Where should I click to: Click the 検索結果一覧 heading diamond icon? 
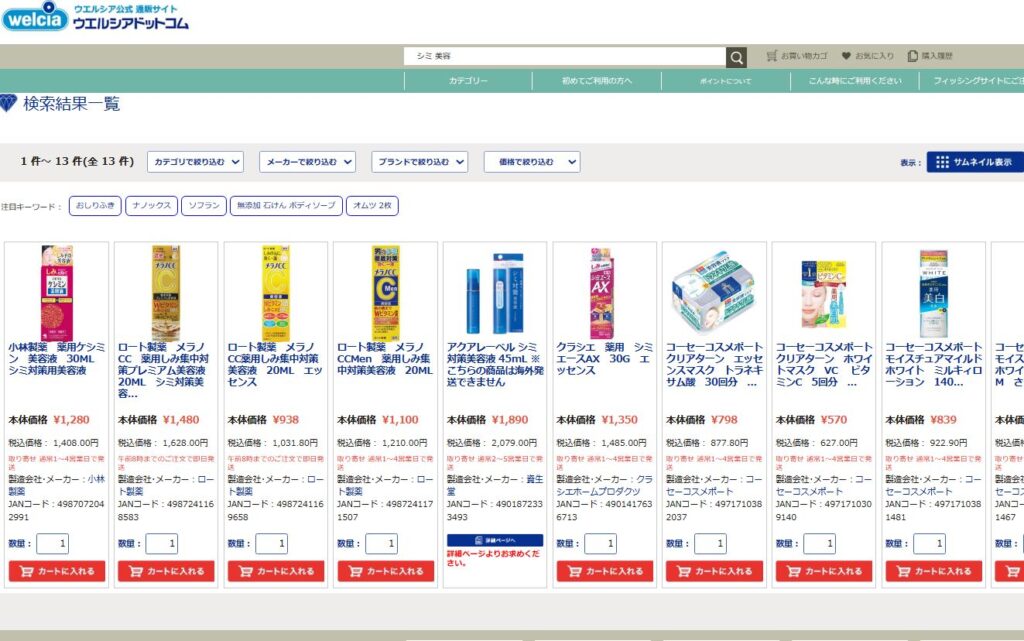coord(8,103)
